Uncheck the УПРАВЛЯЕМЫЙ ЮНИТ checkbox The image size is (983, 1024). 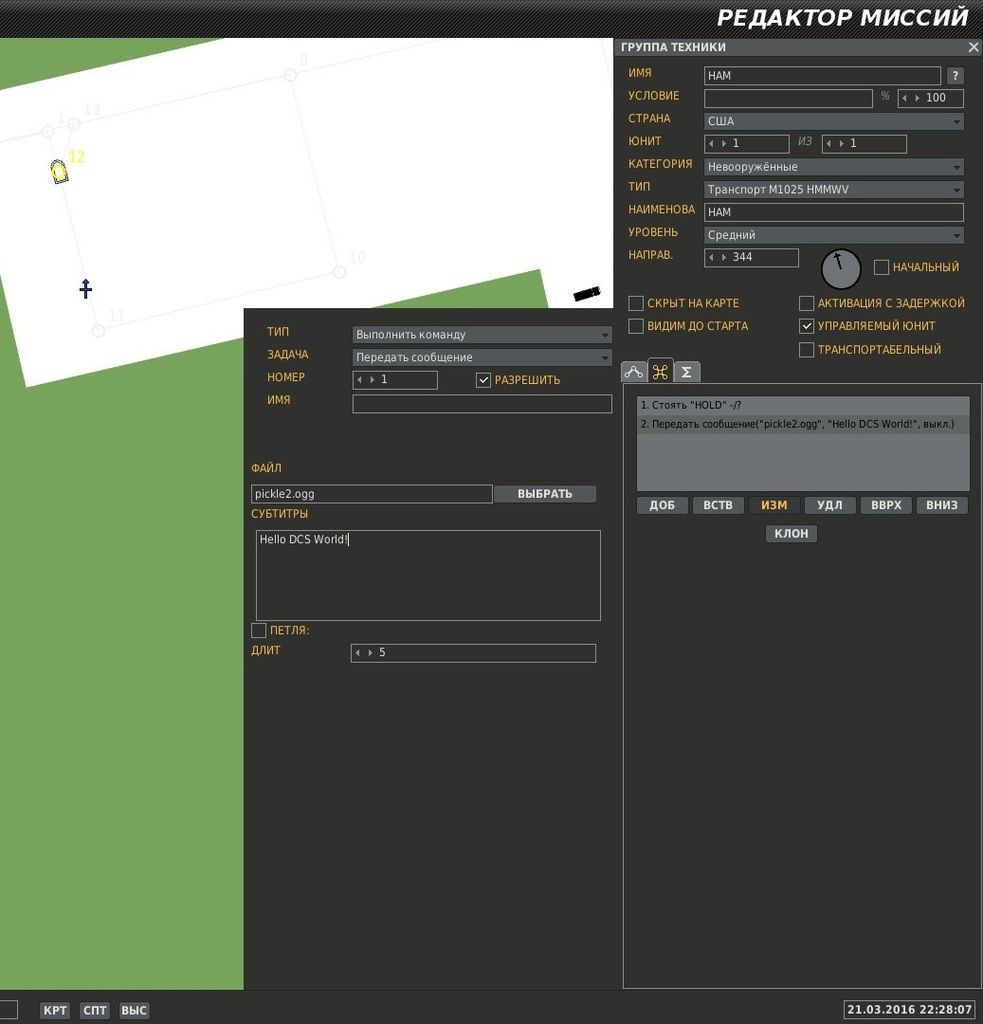[x=807, y=326]
